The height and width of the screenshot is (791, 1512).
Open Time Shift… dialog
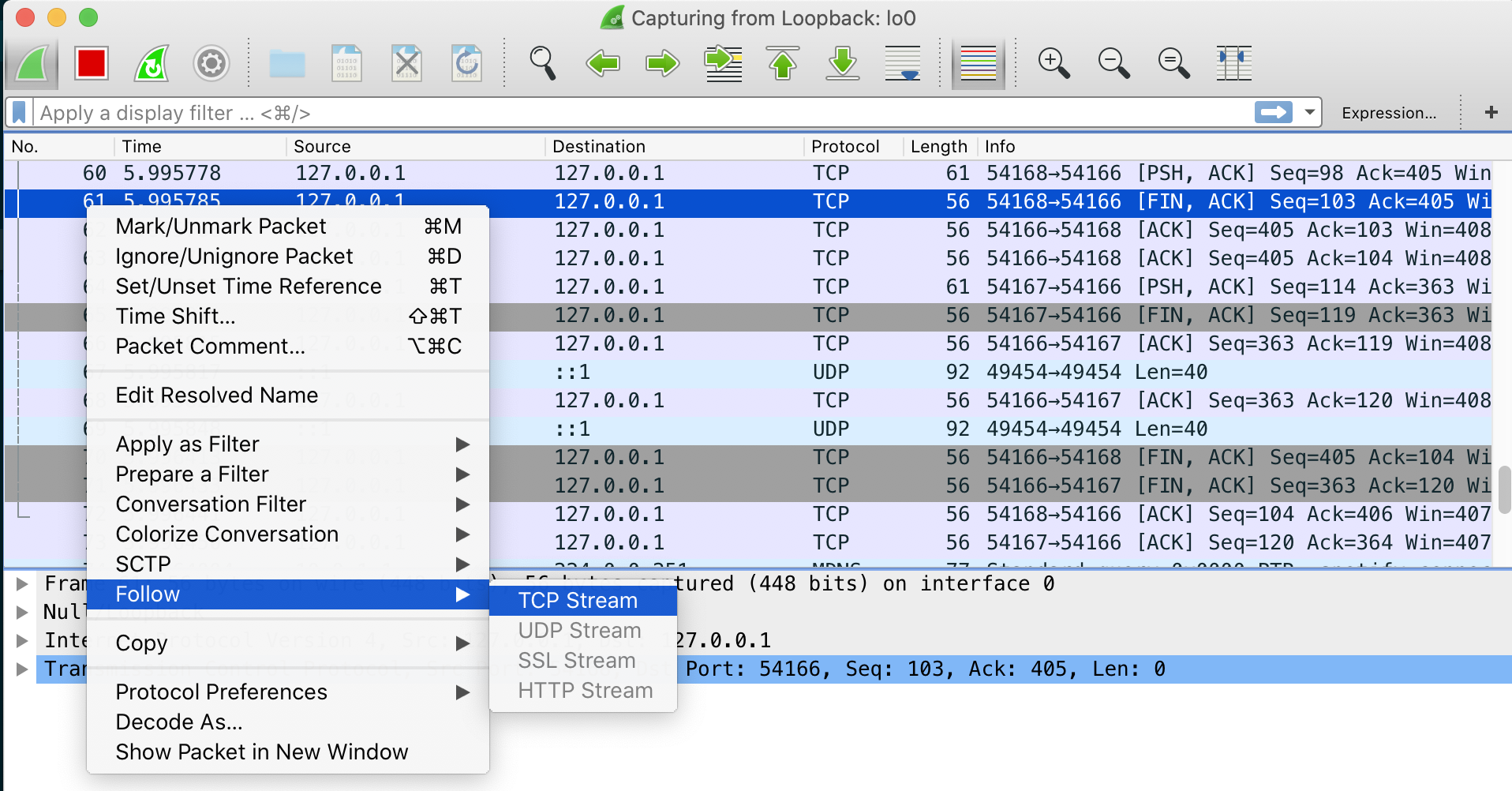click(288, 317)
